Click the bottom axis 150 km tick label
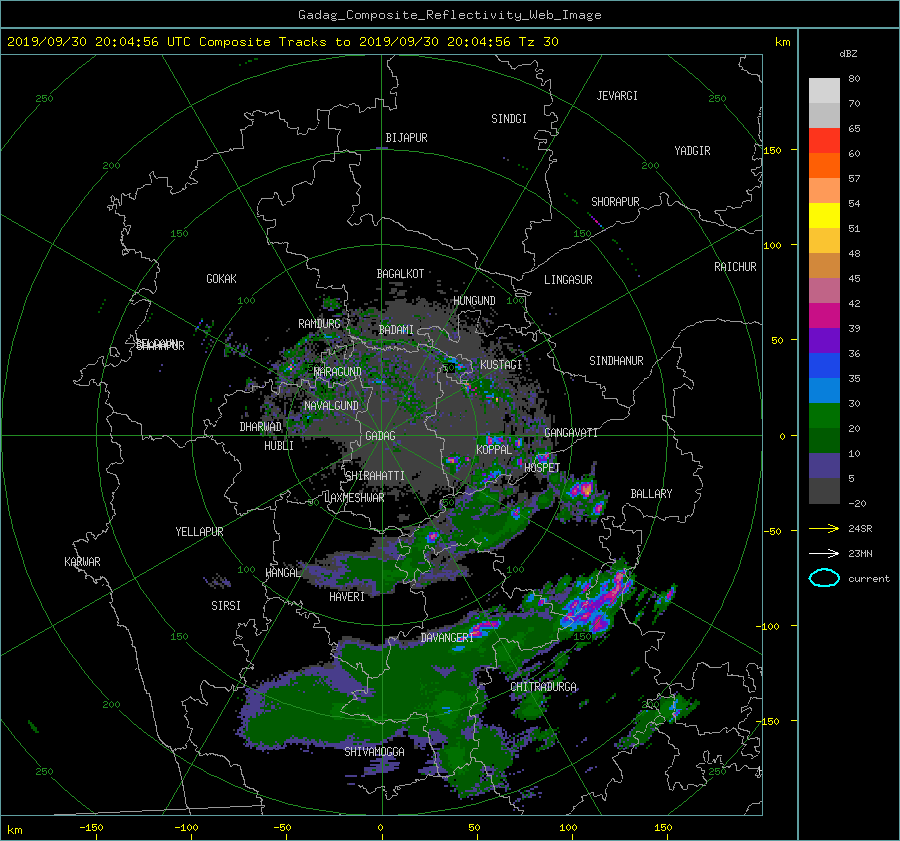 coord(663,828)
